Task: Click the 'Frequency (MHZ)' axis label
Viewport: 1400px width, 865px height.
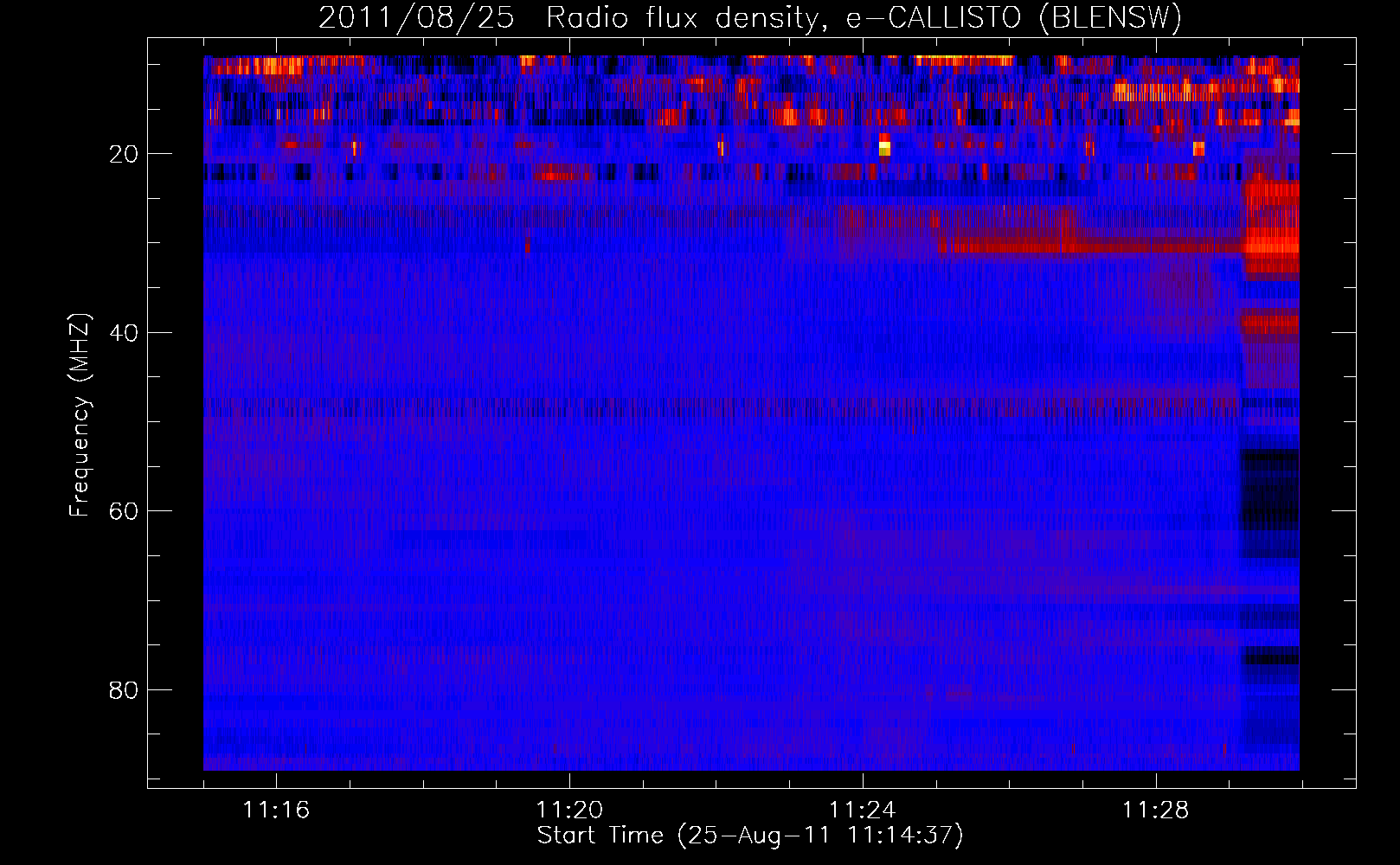Action: coord(80,415)
